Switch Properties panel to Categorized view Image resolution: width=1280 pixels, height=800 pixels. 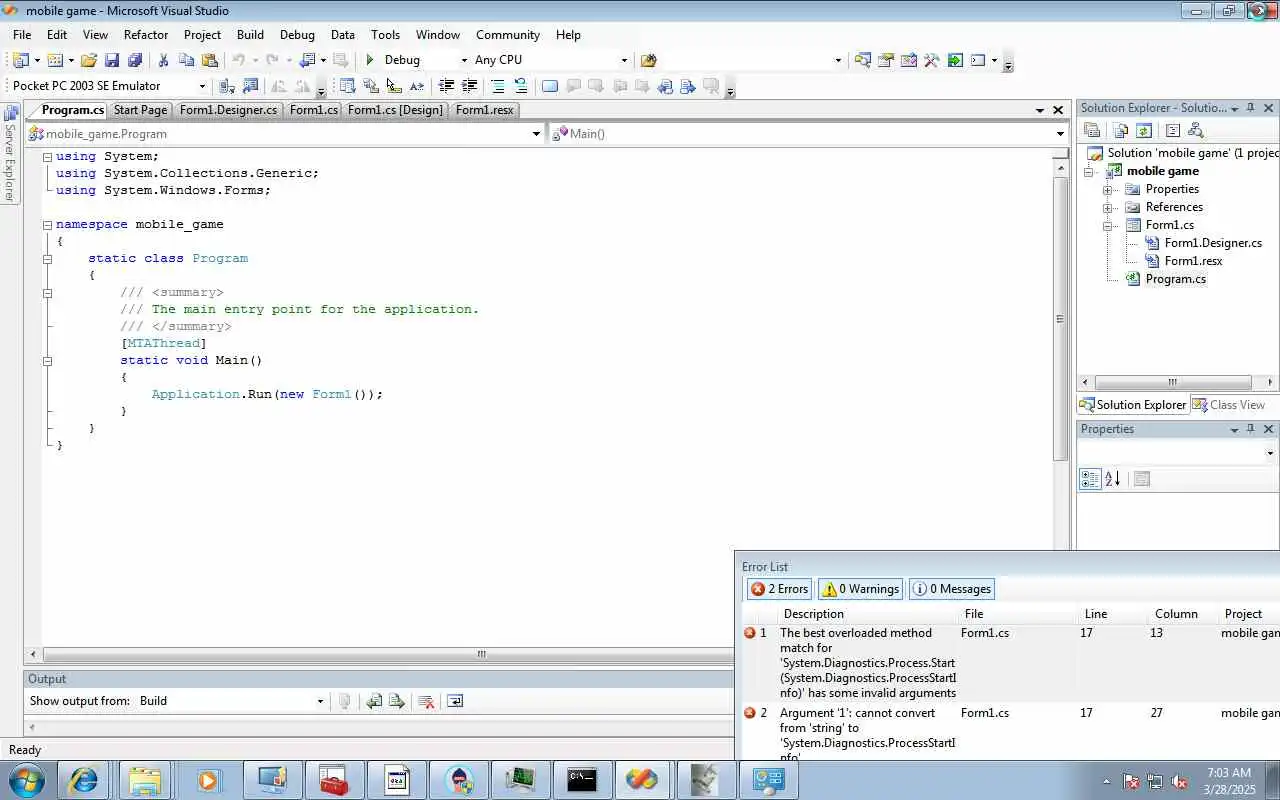tap(1090, 479)
